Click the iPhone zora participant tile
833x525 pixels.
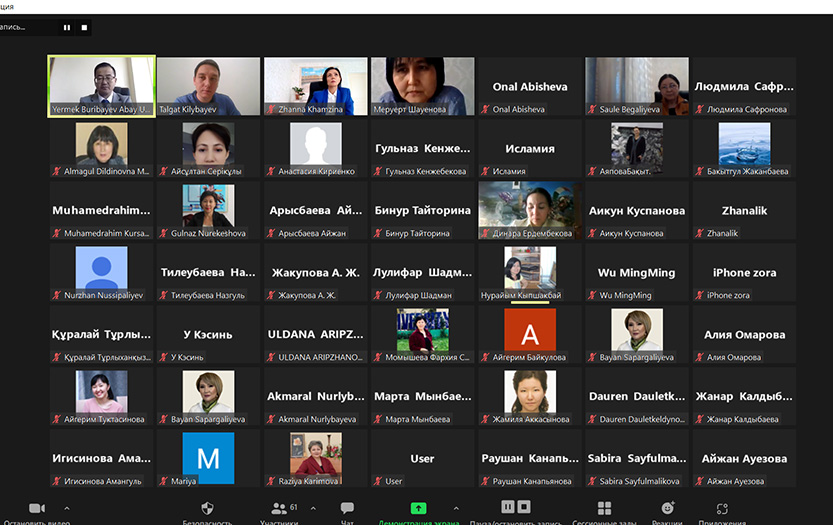tap(744, 273)
